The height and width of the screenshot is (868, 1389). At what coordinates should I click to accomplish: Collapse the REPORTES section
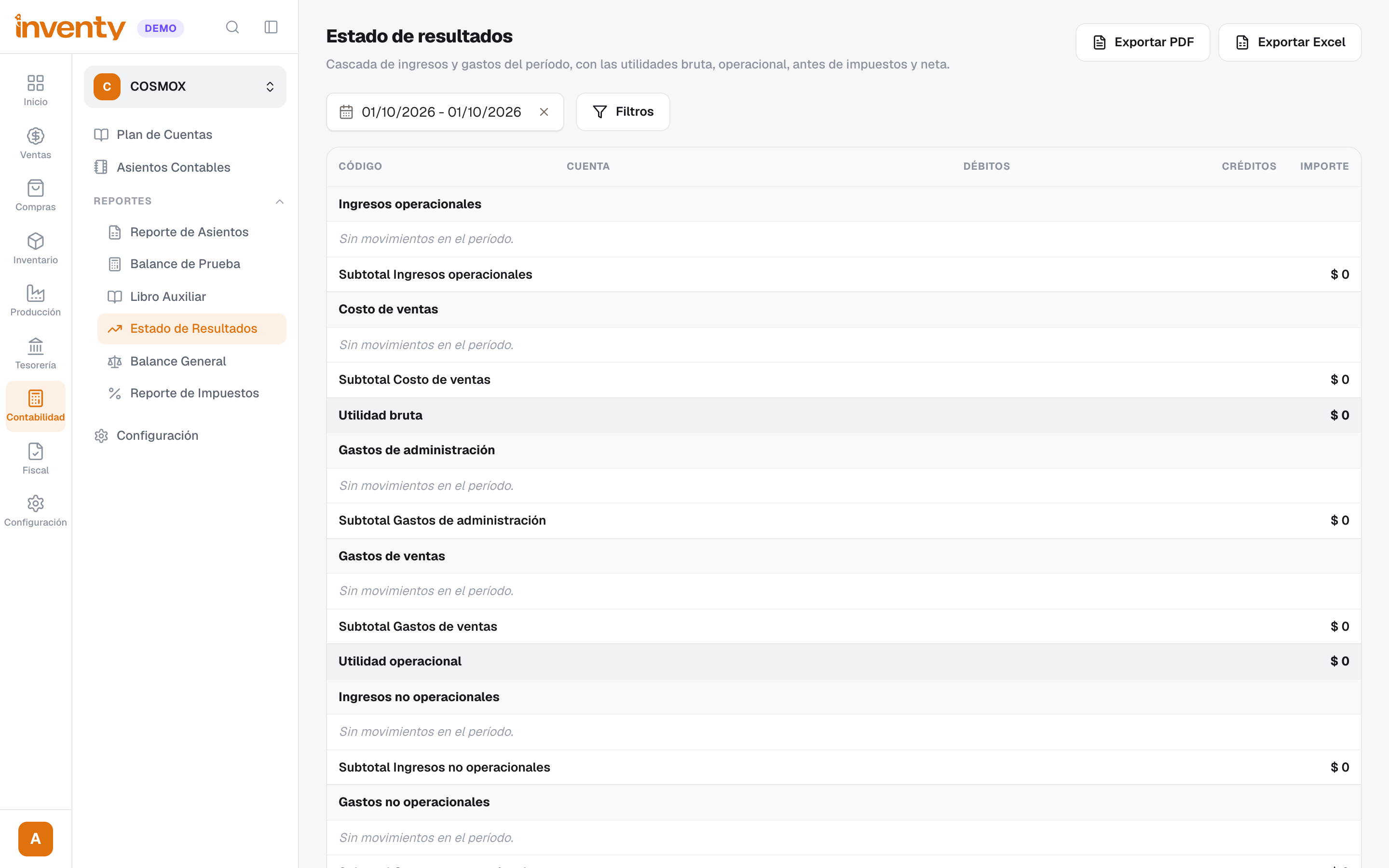(x=280, y=202)
